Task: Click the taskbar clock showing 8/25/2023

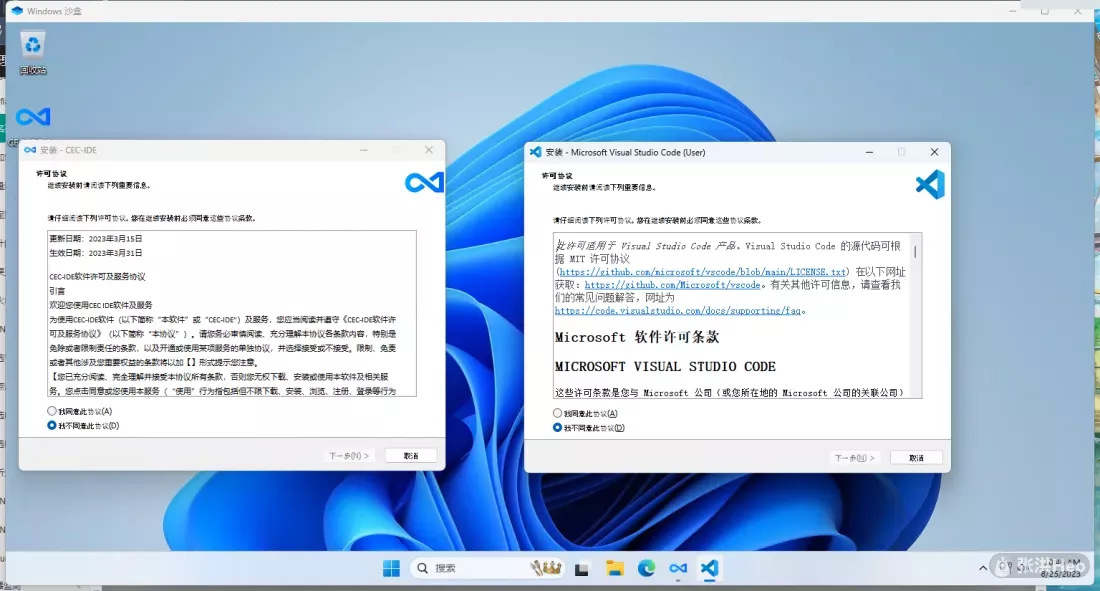Action: [1061, 568]
